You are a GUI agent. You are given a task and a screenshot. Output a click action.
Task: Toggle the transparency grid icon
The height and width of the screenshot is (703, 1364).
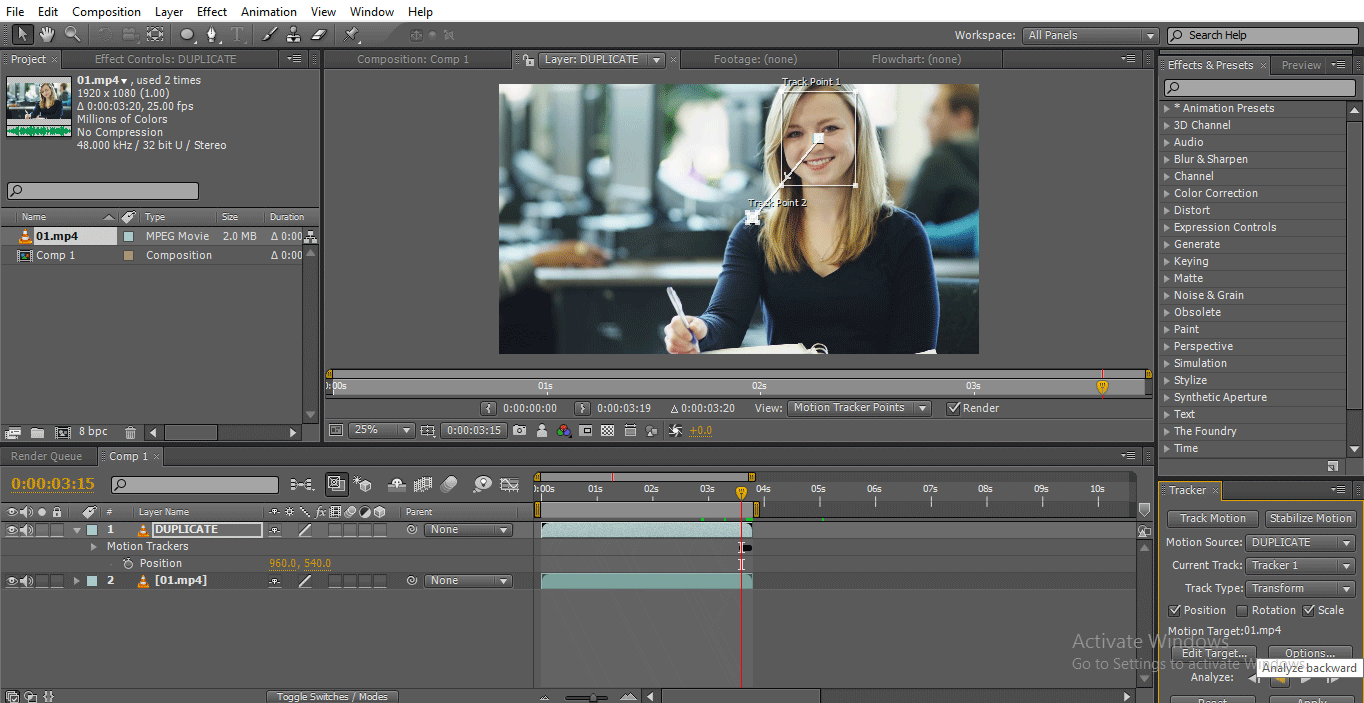607,431
